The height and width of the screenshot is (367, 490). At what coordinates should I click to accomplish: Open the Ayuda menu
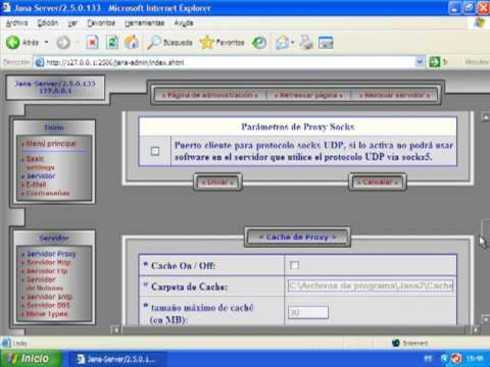(x=184, y=23)
